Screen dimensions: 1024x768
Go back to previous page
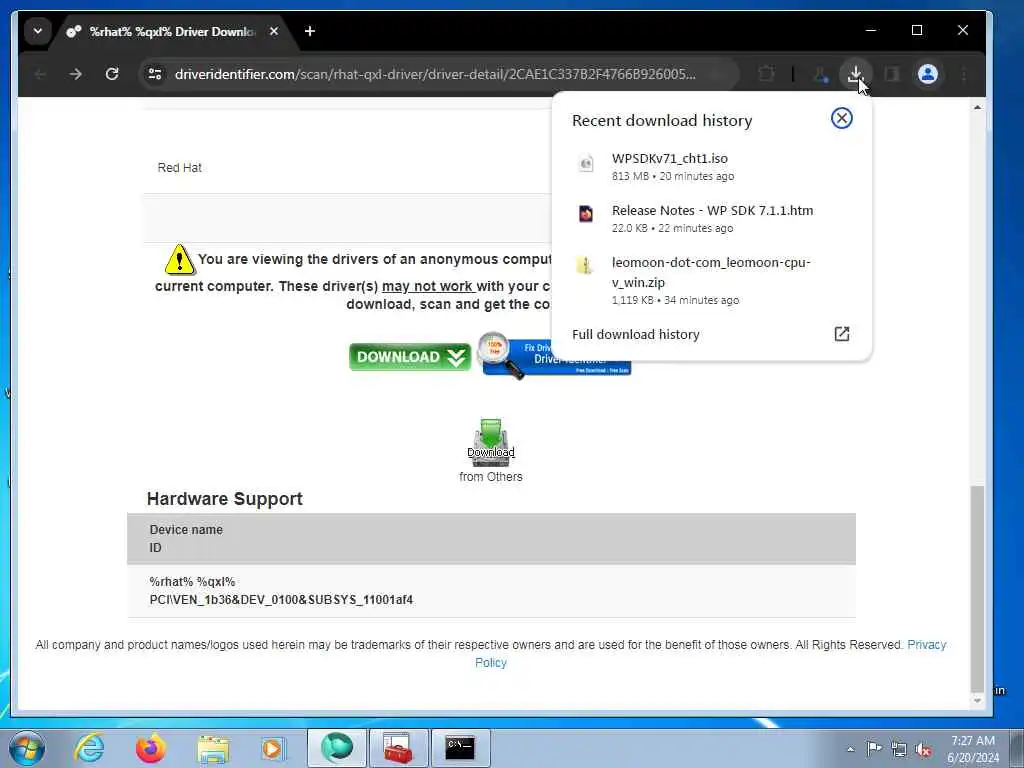tap(40, 74)
